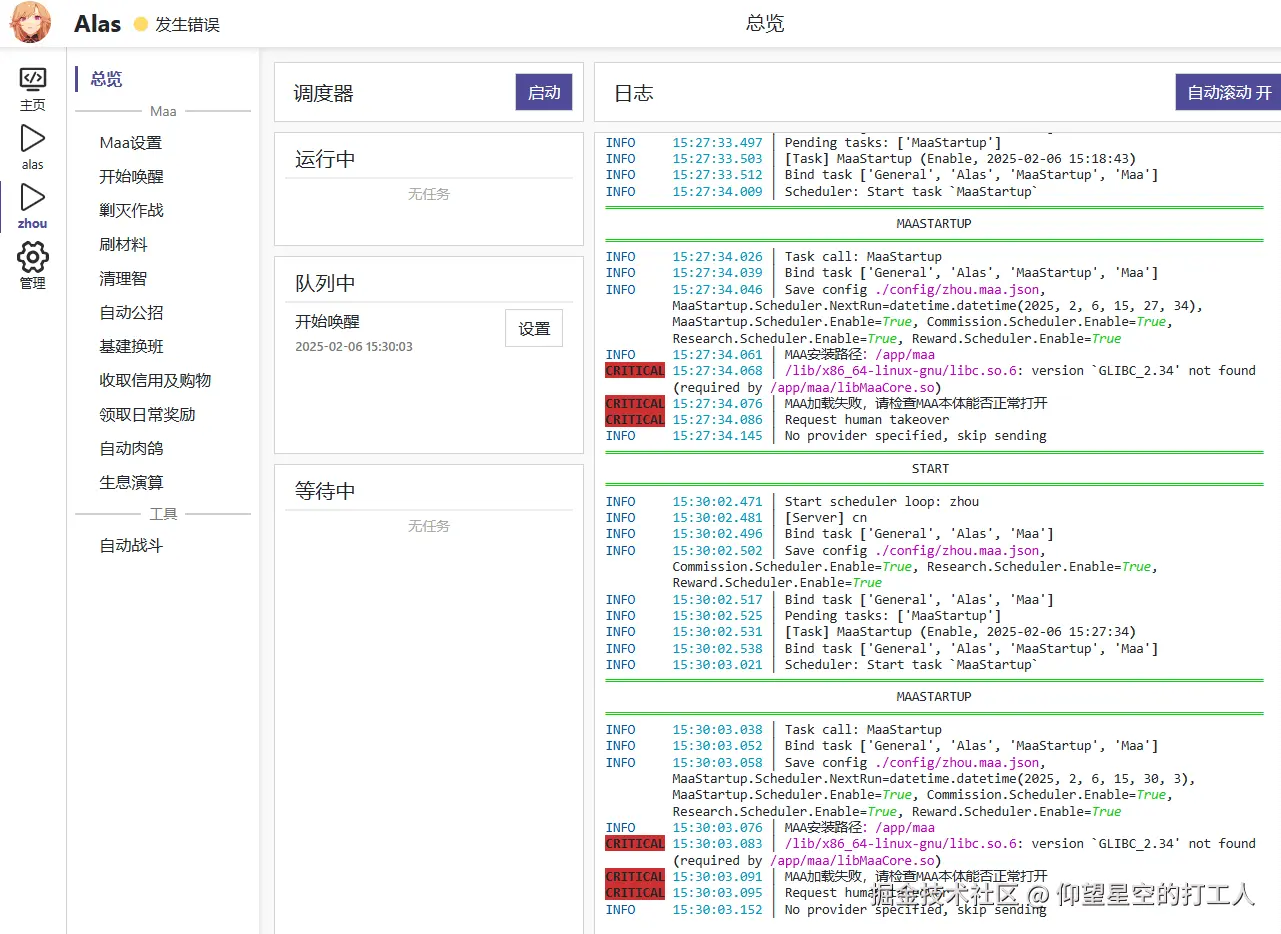
Task: Click queued task time 2025-02-06 15:30:03
Action: (x=354, y=347)
